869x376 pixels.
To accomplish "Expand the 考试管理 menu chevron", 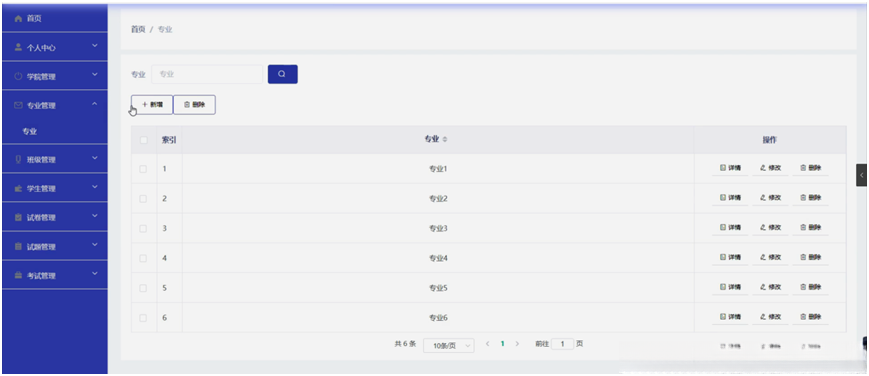I will (x=95, y=273).
